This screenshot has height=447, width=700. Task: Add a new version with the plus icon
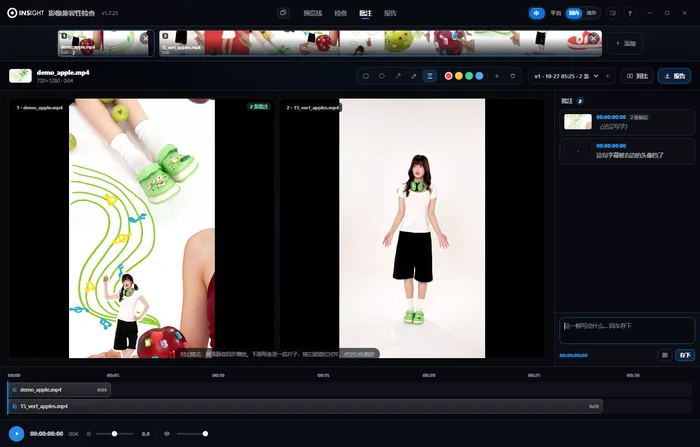pos(608,76)
